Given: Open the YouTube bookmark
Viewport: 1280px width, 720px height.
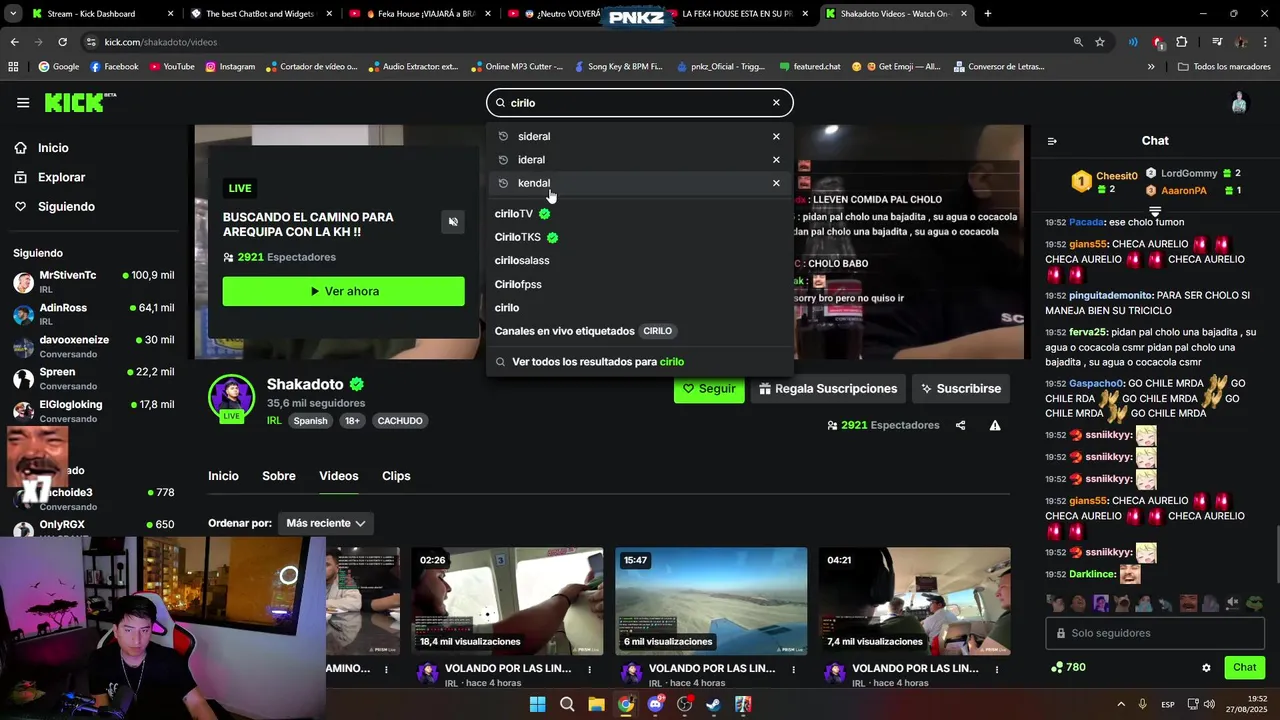Looking at the screenshot, I should click(172, 67).
